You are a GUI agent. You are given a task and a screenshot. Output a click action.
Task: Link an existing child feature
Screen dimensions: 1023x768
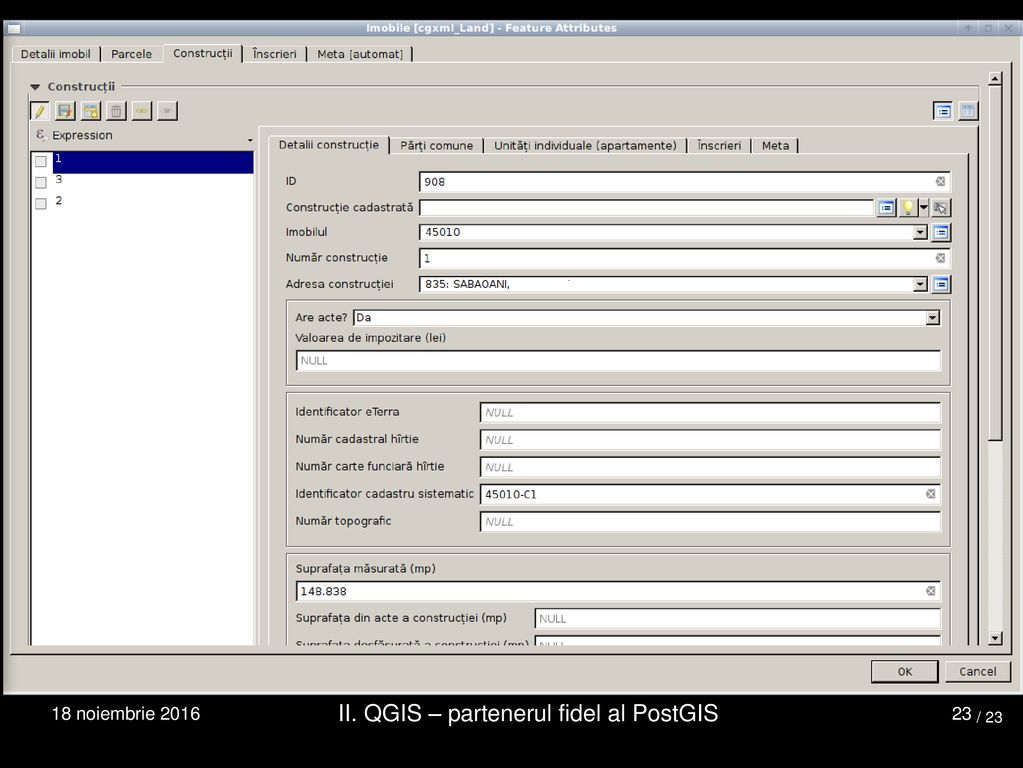(142, 111)
